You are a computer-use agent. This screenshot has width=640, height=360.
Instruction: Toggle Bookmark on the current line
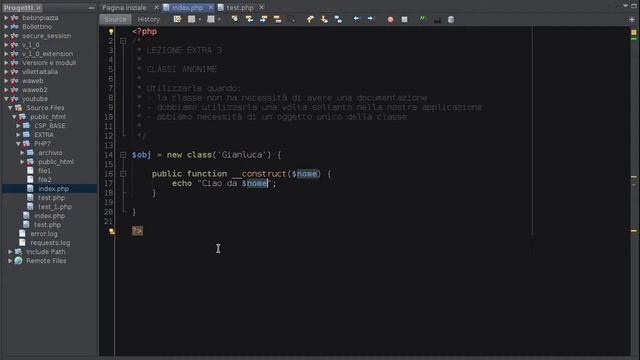pos(338,19)
